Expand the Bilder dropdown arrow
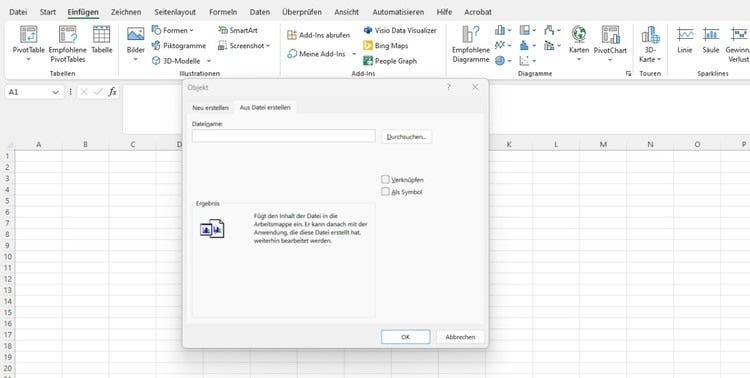 coord(135,59)
